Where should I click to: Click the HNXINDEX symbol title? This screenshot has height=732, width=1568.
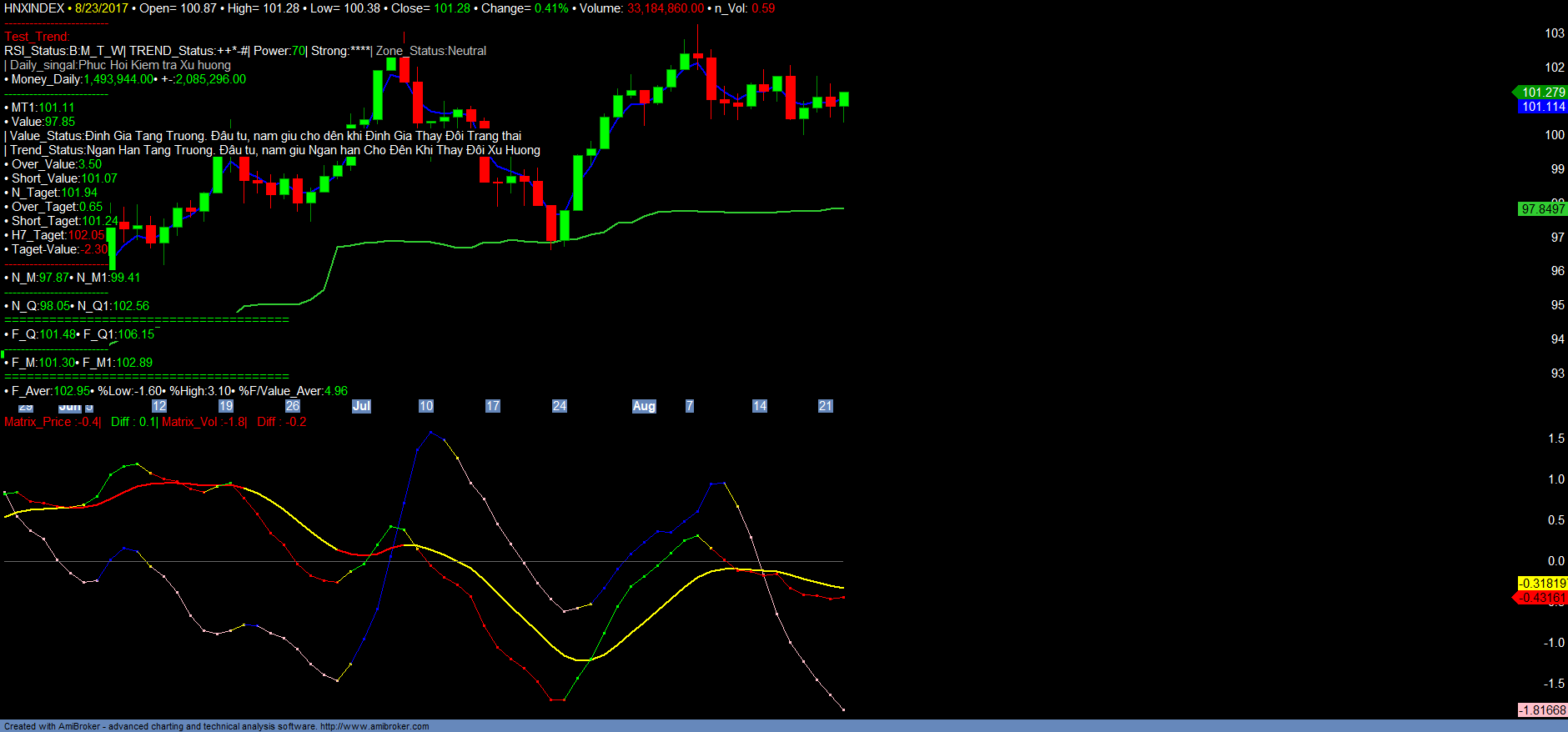34,8
